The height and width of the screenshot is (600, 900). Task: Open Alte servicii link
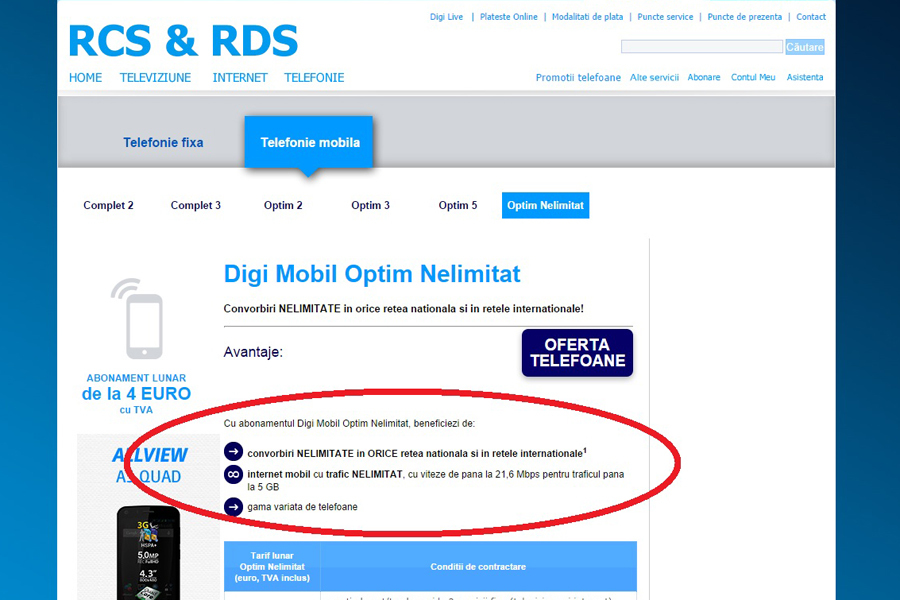pos(654,78)
